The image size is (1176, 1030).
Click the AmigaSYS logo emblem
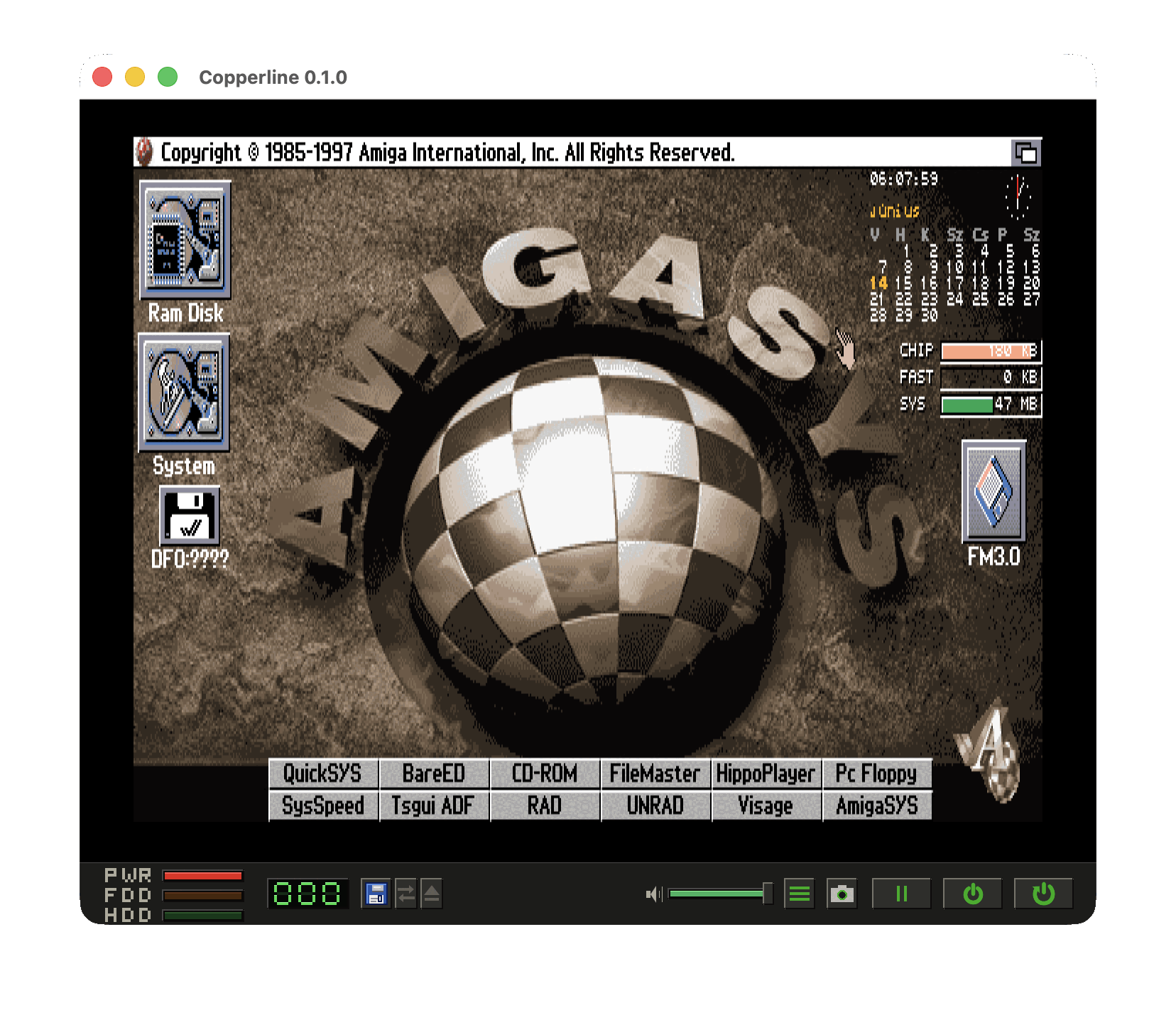click(991, 752)
